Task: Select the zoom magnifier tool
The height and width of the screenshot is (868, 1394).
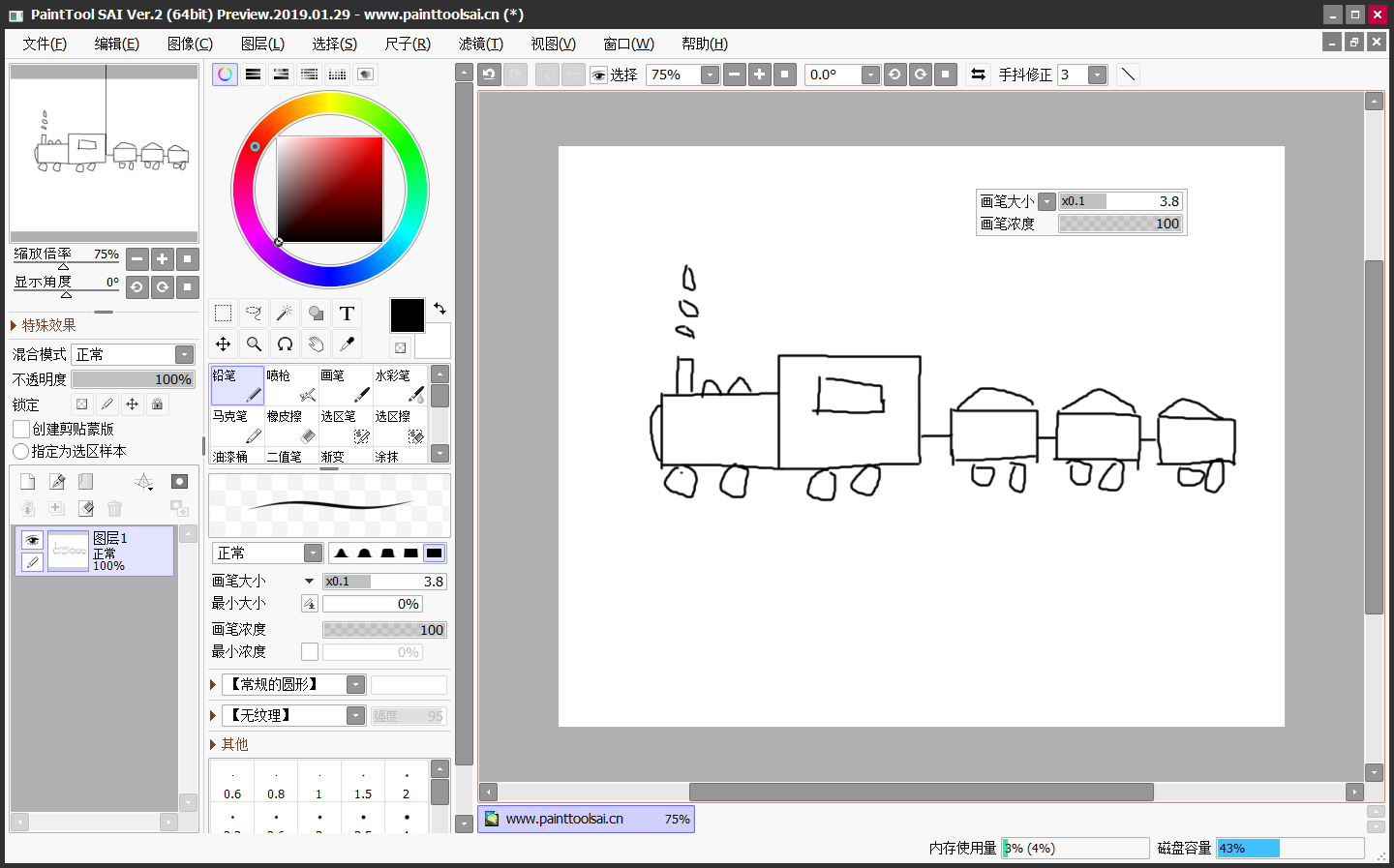Action: (254, 344)
